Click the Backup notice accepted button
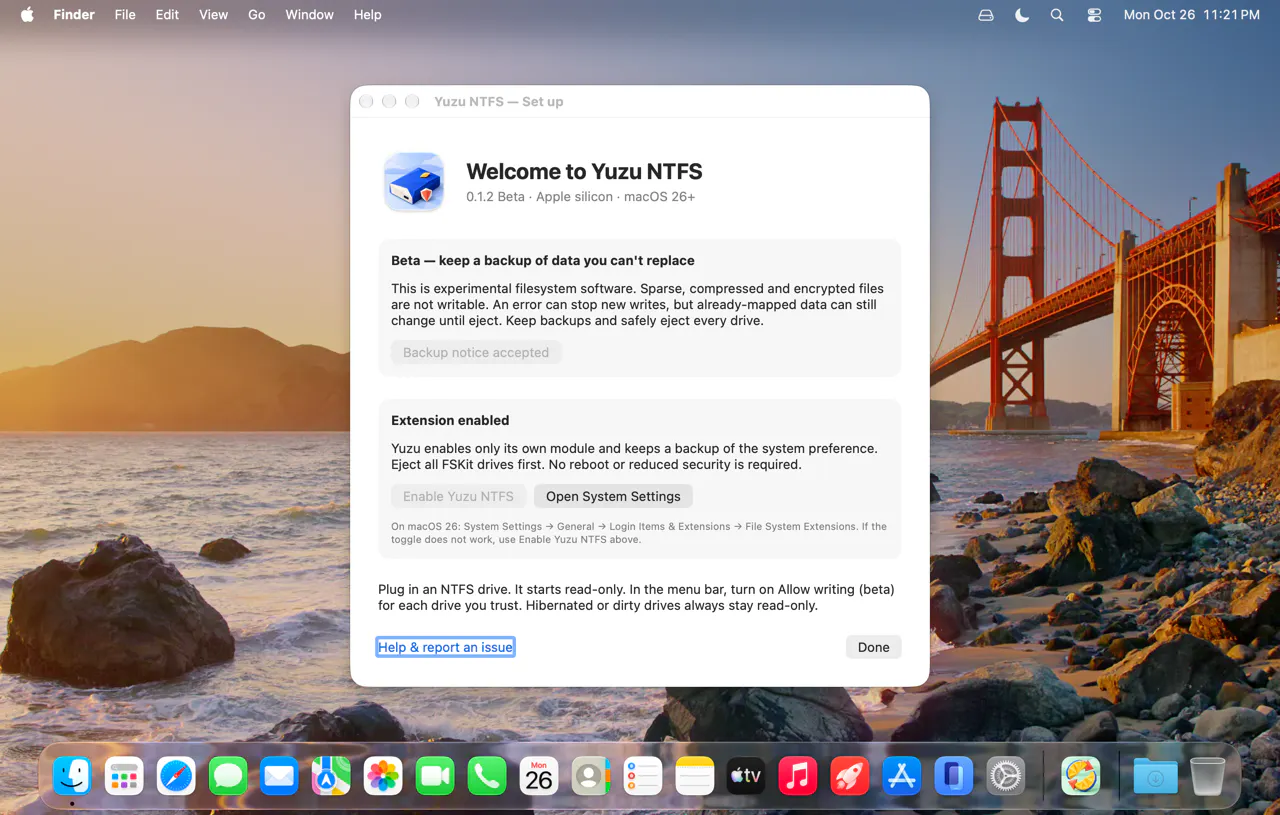Viewport: 1280px width, 815px height. 476,352
